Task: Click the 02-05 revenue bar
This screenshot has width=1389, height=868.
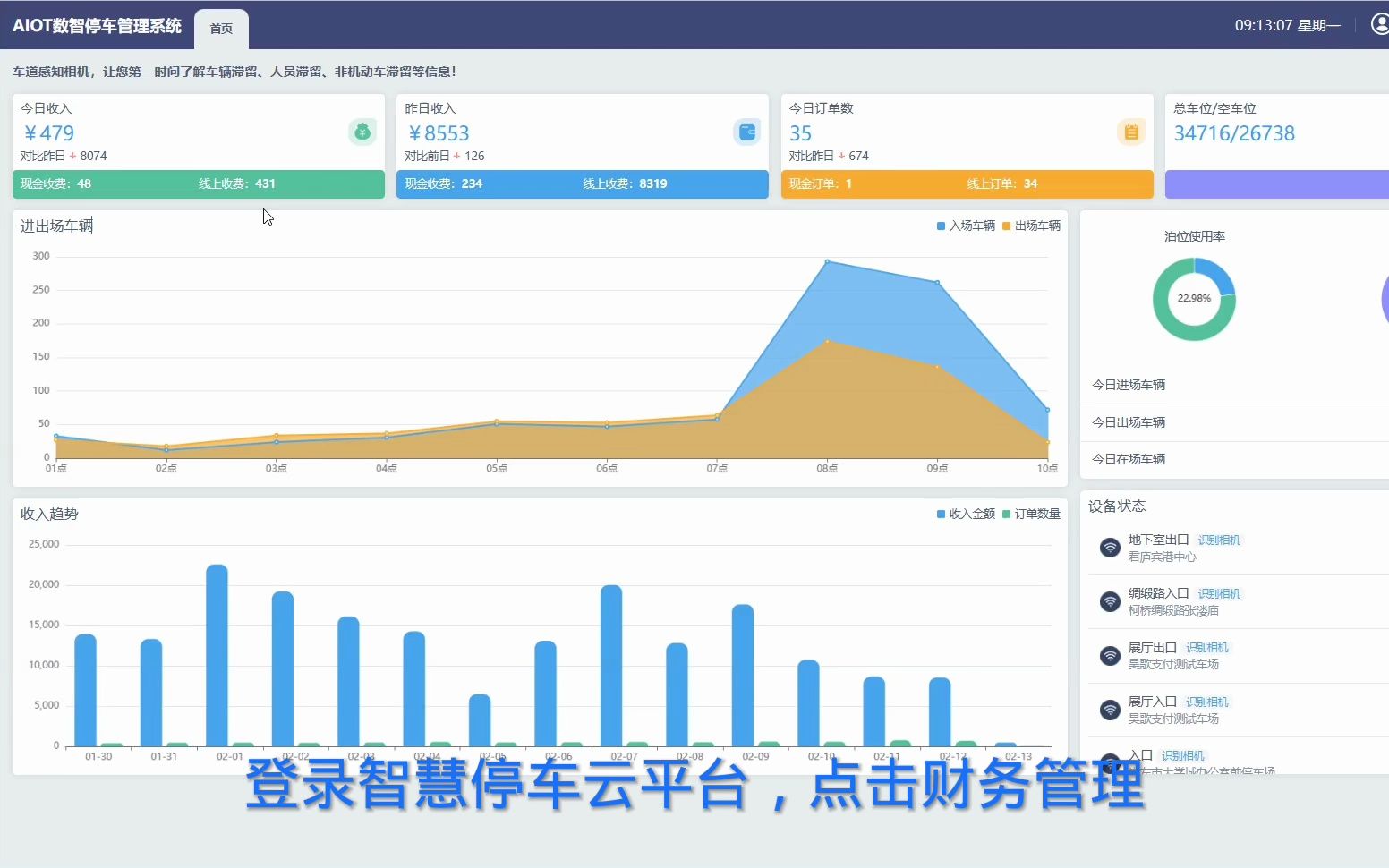Action: click(480, 720)
